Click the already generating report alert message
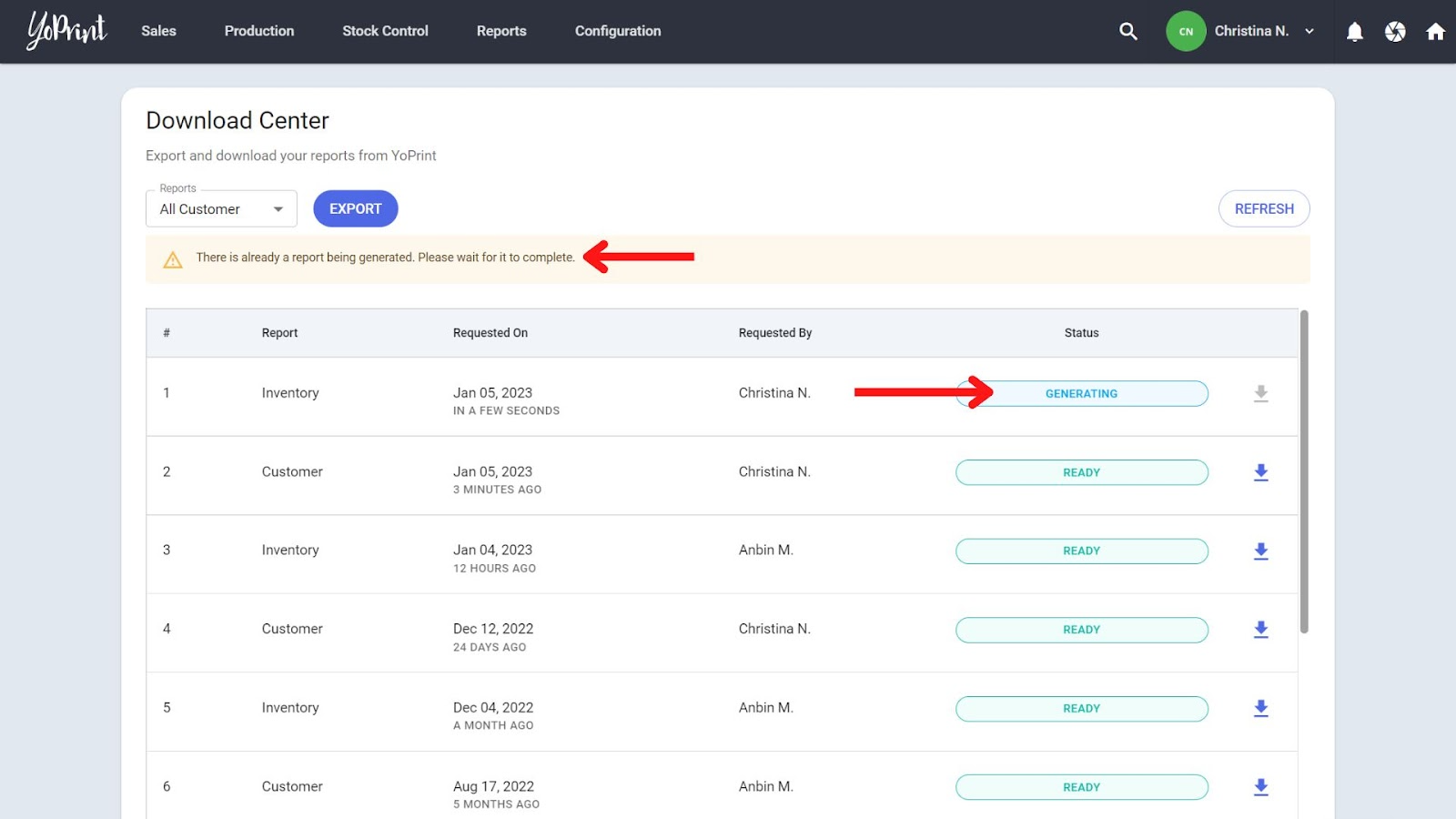The height and width of the screenshot is (819, 1456). 386,258
